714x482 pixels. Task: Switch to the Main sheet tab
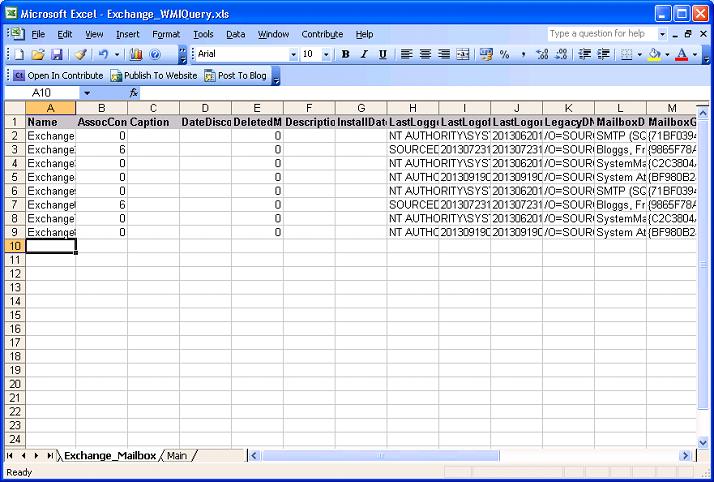tap(177, 456)
